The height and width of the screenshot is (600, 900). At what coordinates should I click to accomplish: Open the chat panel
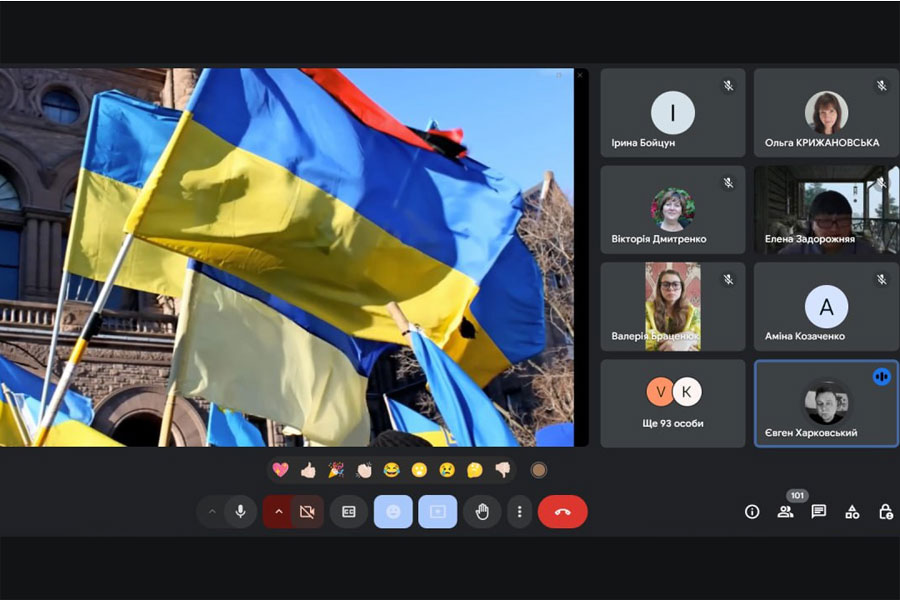tap(819, 511)
